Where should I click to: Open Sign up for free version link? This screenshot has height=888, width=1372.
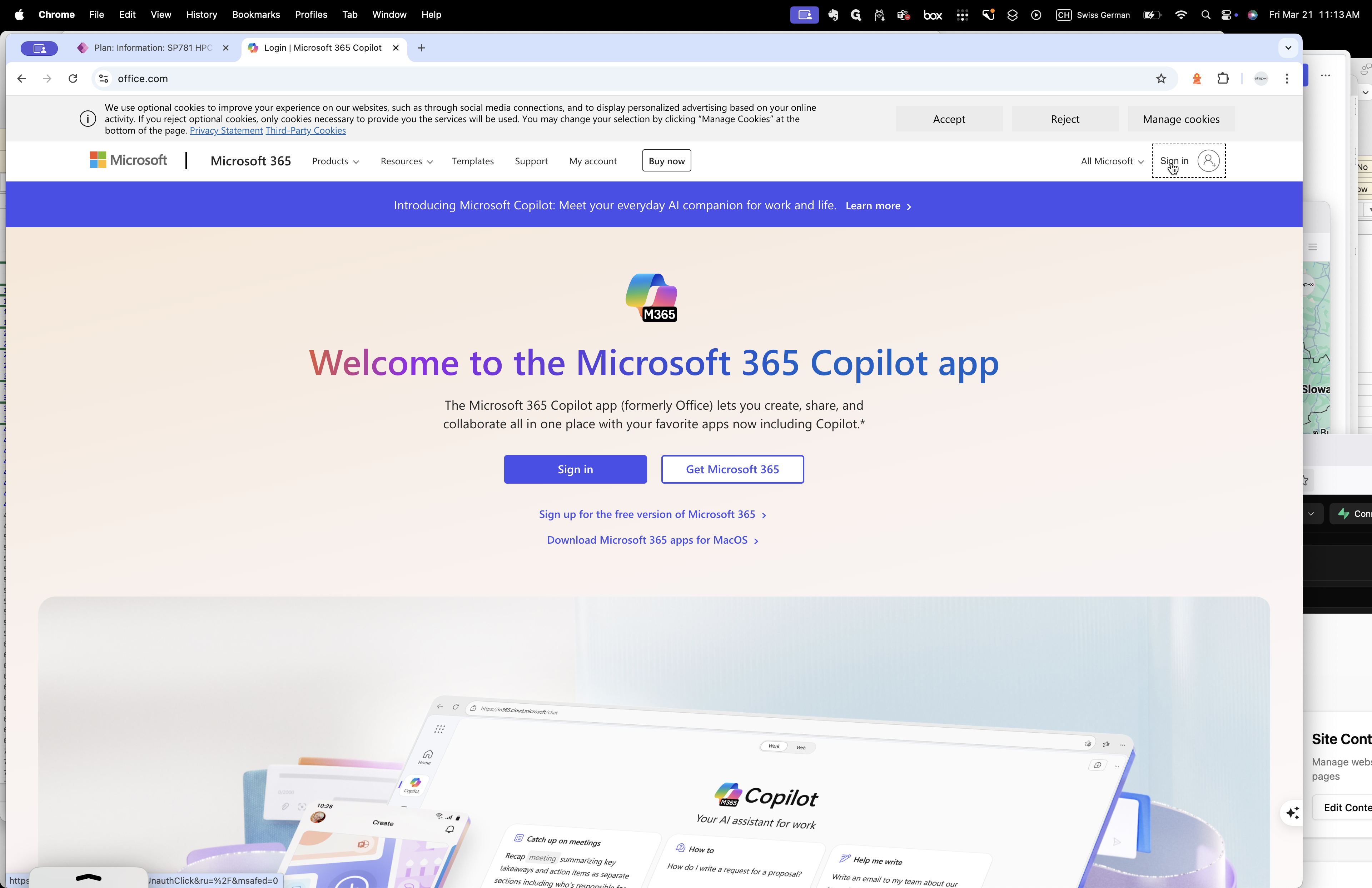pos(652,514)
